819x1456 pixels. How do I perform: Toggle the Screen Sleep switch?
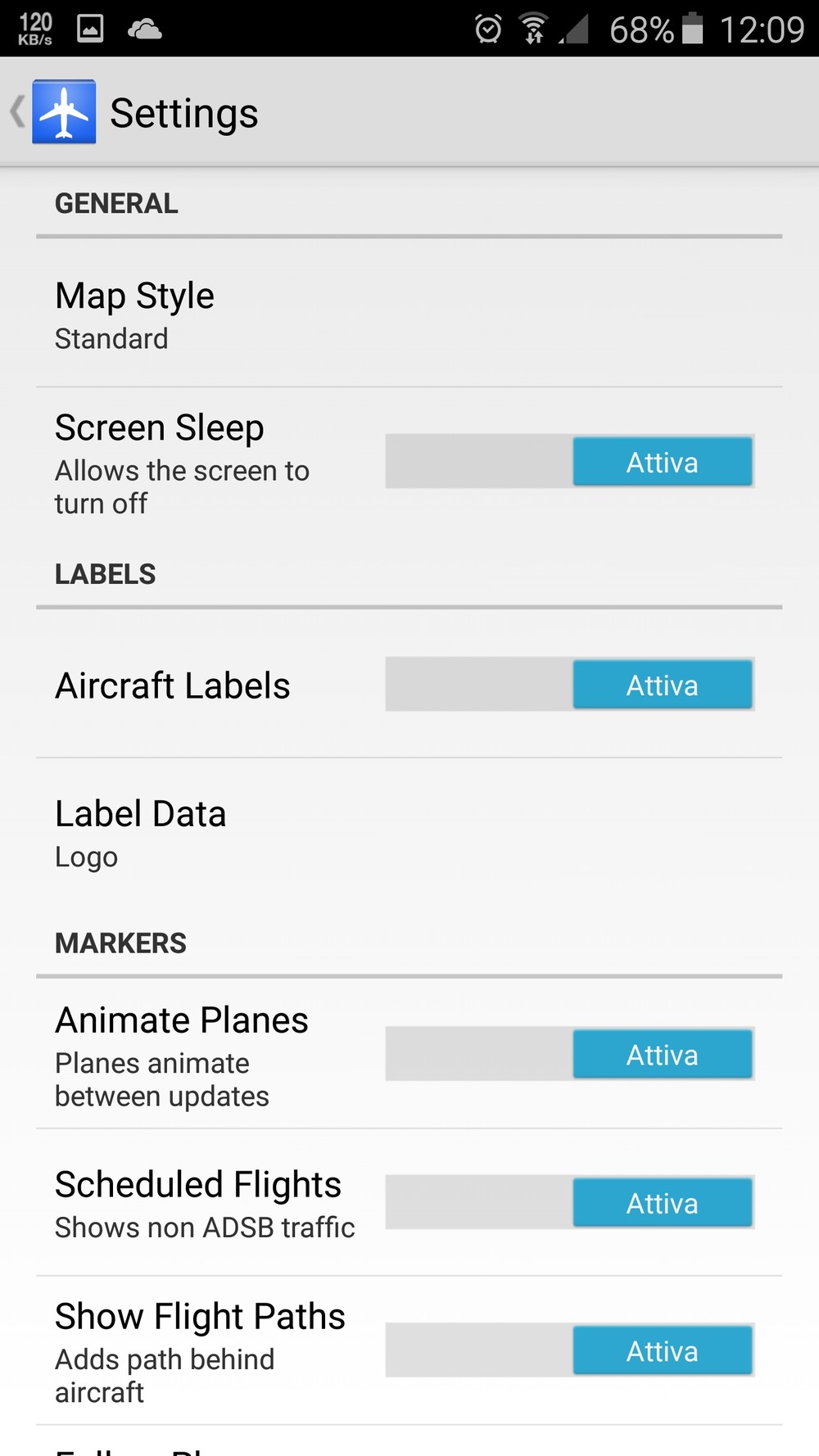pyautogui.click(x=569, y=462)
